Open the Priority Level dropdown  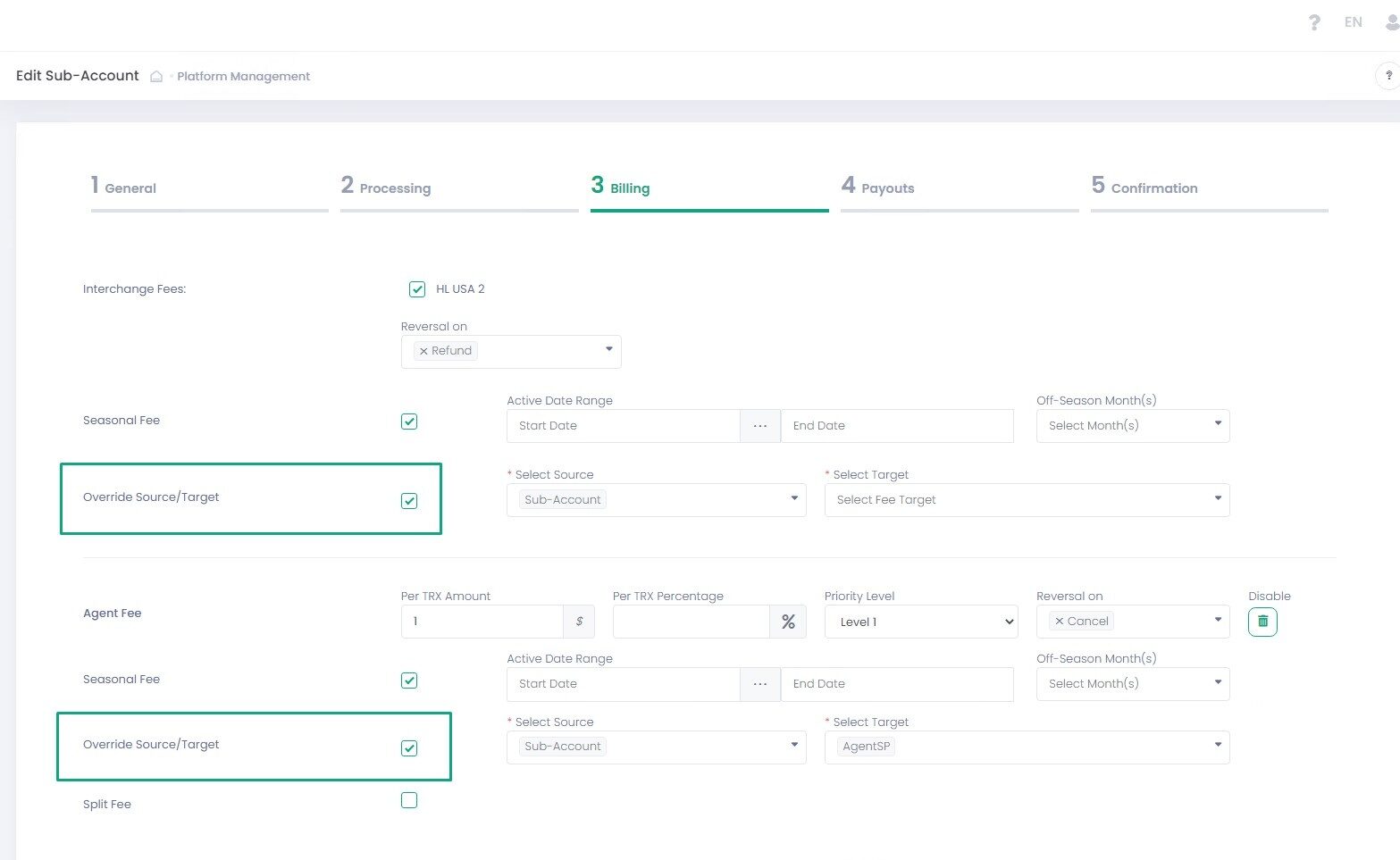click(920, 622)
